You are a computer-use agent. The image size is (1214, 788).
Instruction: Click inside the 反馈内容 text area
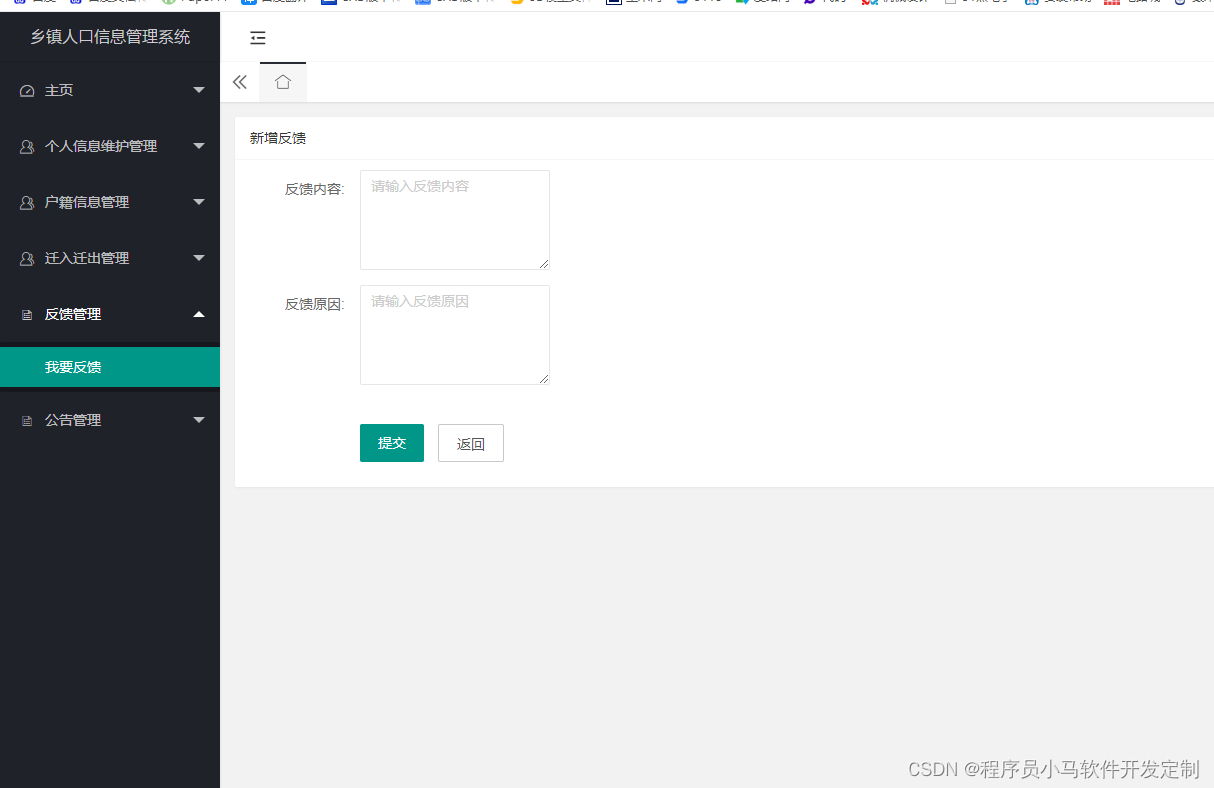[x=454, y=219]
